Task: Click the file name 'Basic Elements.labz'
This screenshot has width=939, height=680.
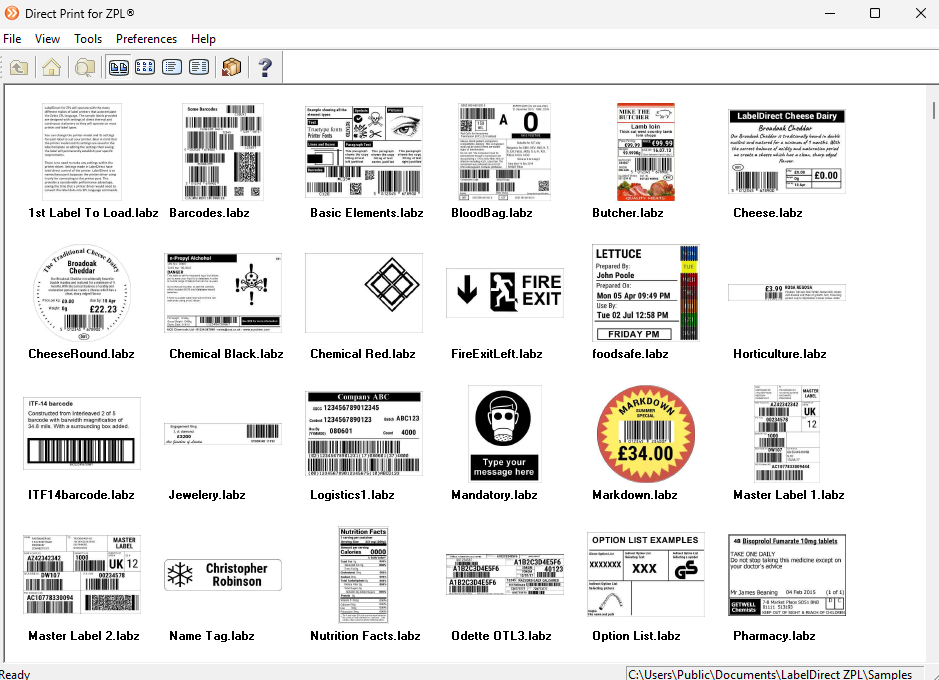Action: tap(366, 213)
